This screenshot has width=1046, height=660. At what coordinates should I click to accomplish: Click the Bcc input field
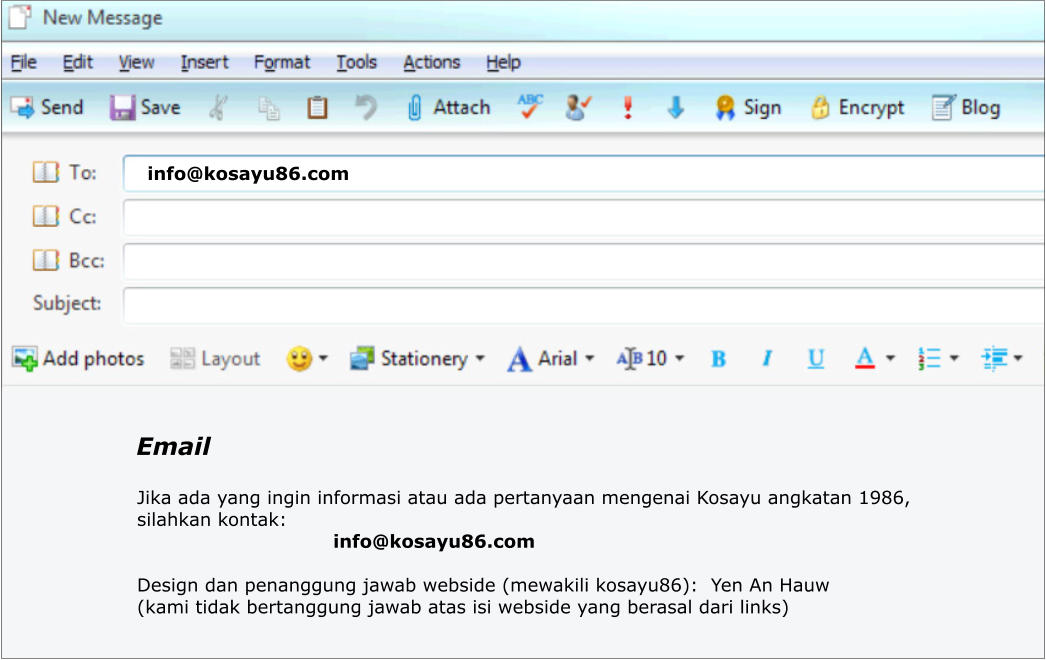[x=584, y=261]
